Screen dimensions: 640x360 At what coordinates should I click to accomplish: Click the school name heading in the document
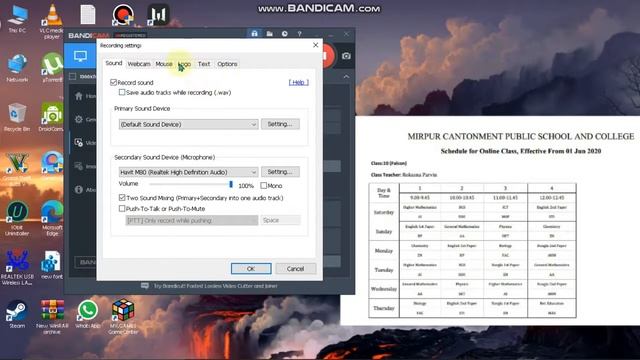(x=521, y=136)
